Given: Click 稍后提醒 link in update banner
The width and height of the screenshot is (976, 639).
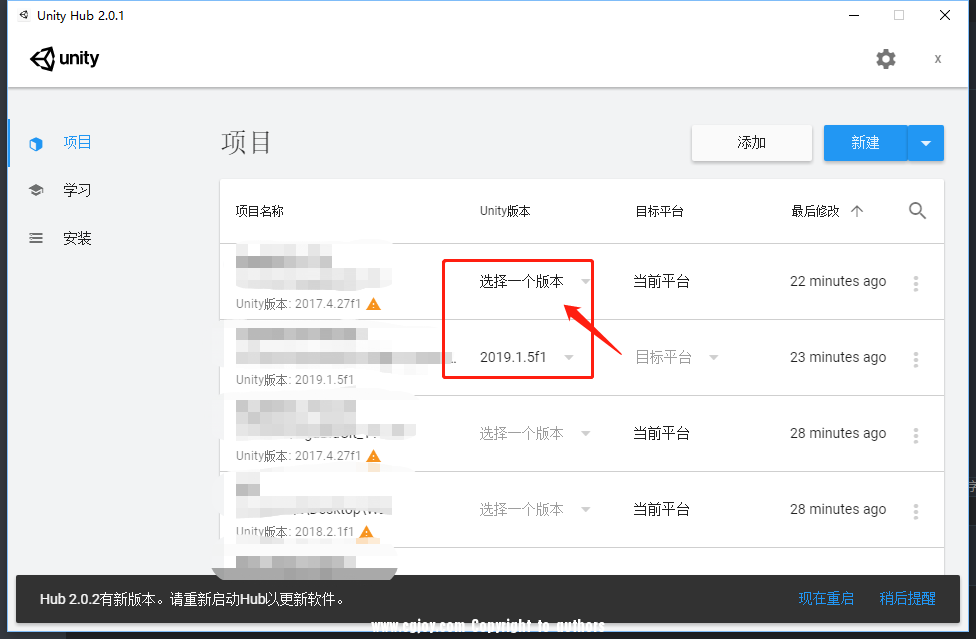Looking at the screenshot, I should click(908, 599).
